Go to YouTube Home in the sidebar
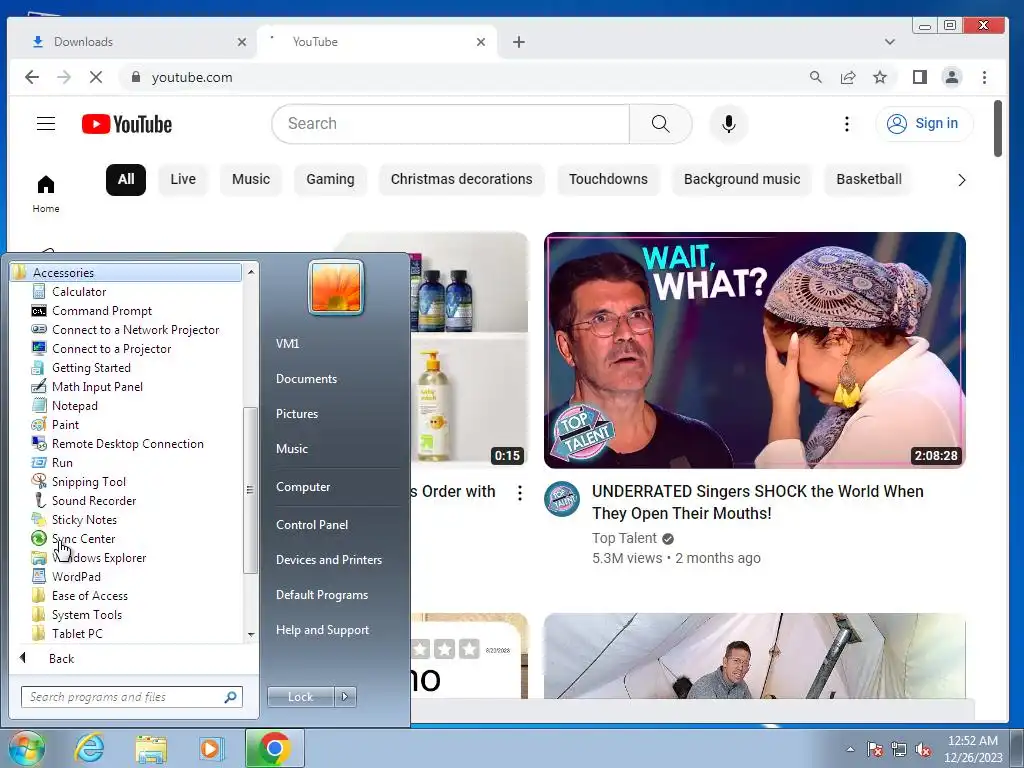Screen dimensions: 1024x768 [x=46, y=194]
